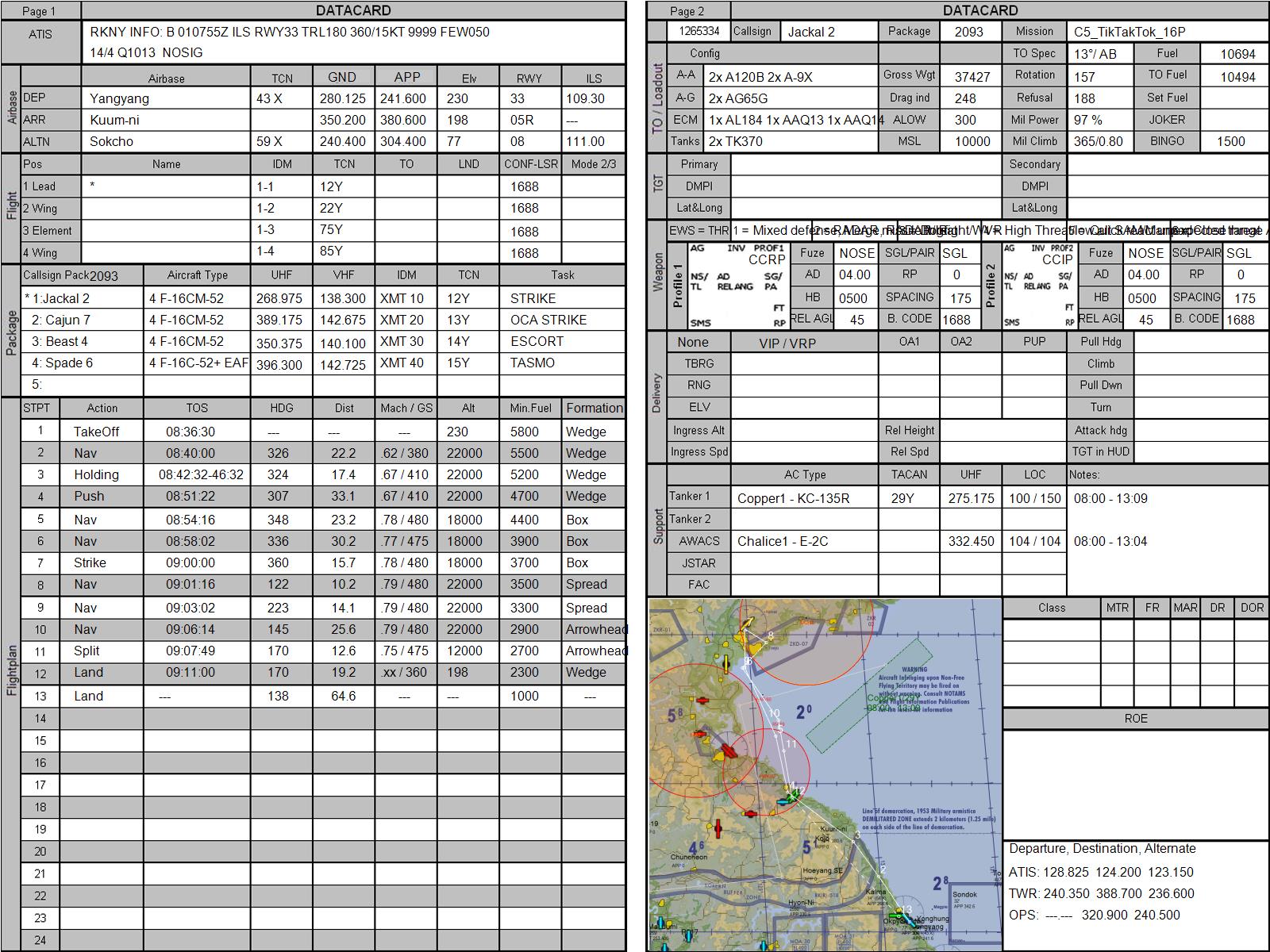Select A-A config 2x A120B 2x A-9X

coord(760,77)
